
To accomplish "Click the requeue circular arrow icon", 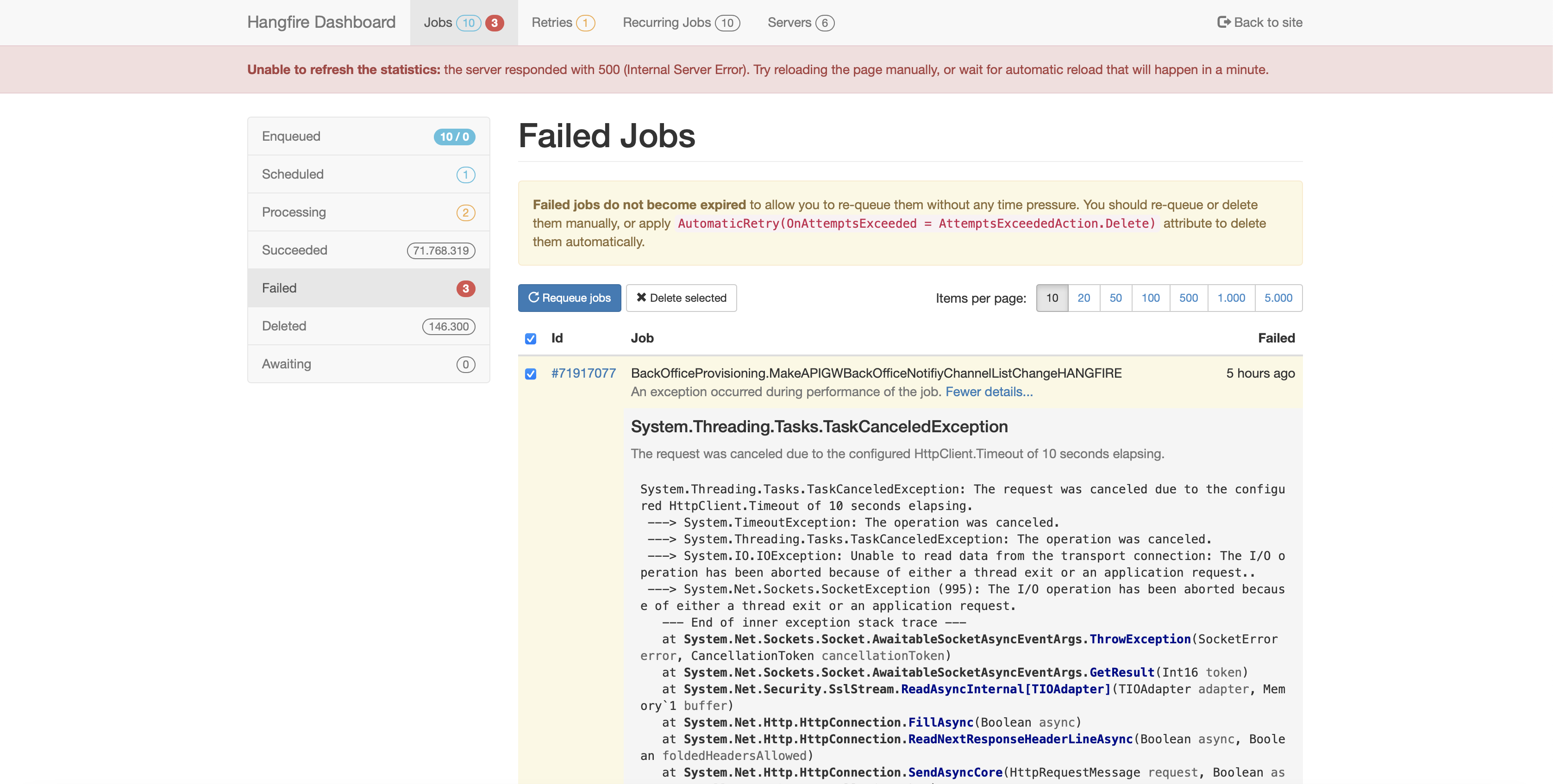I will 534,298.
